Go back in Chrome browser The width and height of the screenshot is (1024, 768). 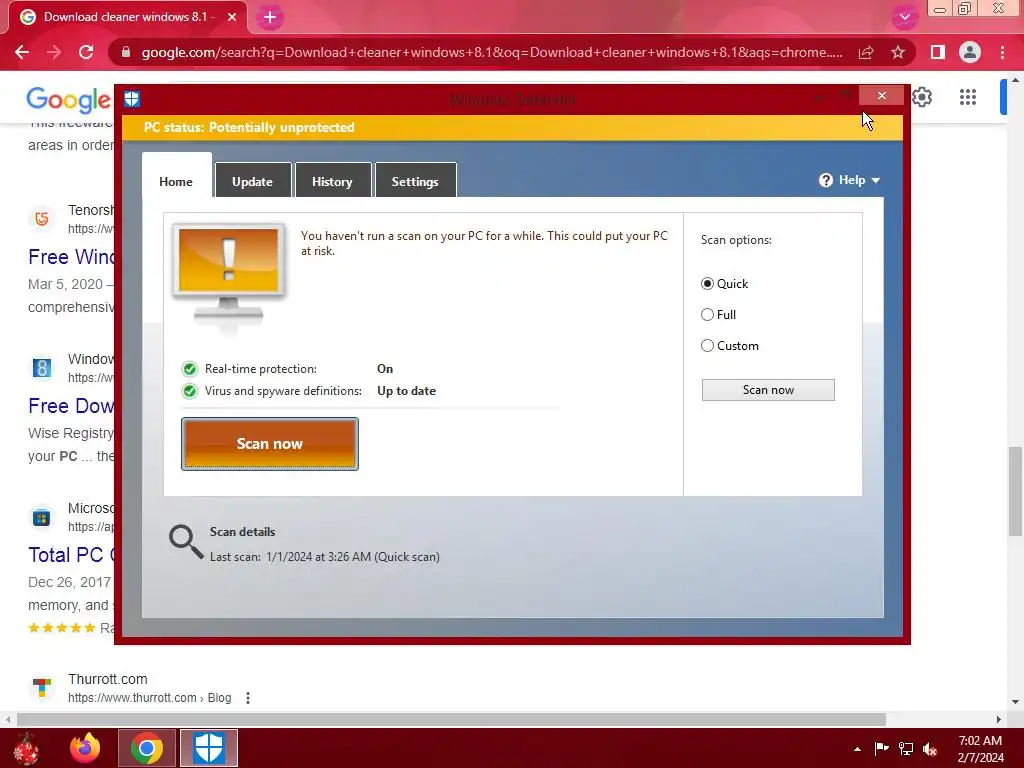pyautogui.click(x=22, y=52)
